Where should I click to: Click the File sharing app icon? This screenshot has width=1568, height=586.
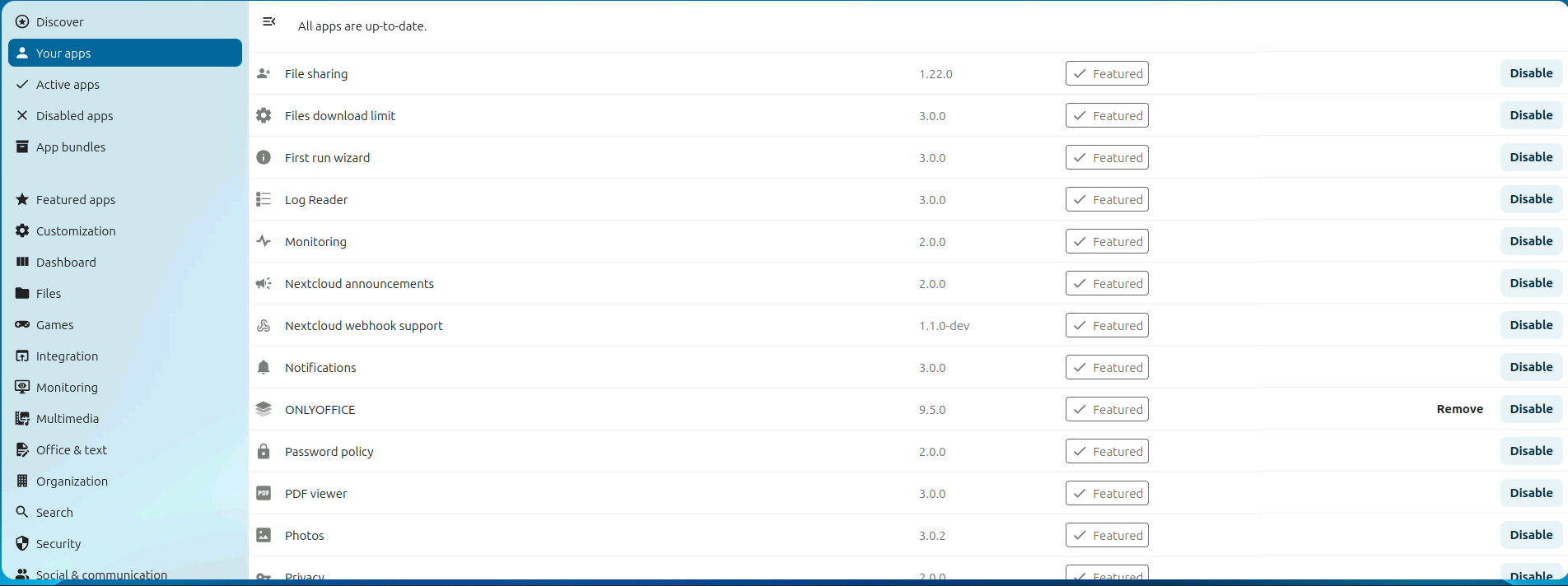tap(264, 73)
